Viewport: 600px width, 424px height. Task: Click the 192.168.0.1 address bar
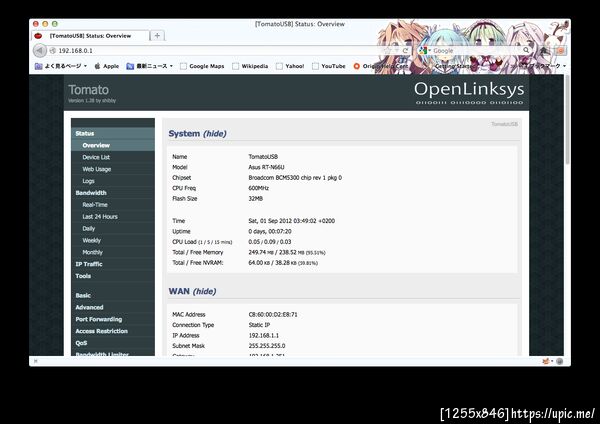point(218,51)
